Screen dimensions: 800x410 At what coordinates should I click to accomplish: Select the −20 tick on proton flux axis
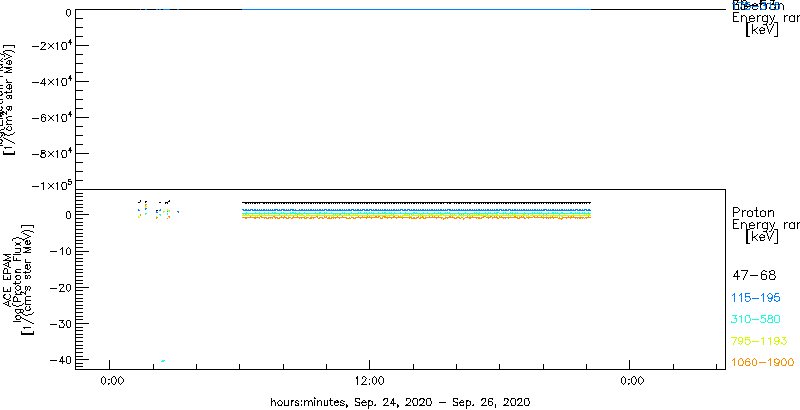coord(62,288)
